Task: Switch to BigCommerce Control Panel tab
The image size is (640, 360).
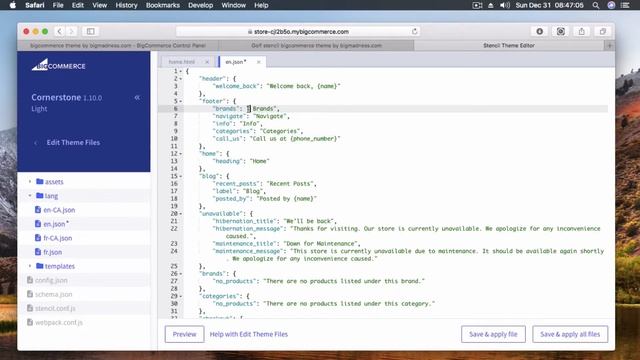Action: (118, 46)
